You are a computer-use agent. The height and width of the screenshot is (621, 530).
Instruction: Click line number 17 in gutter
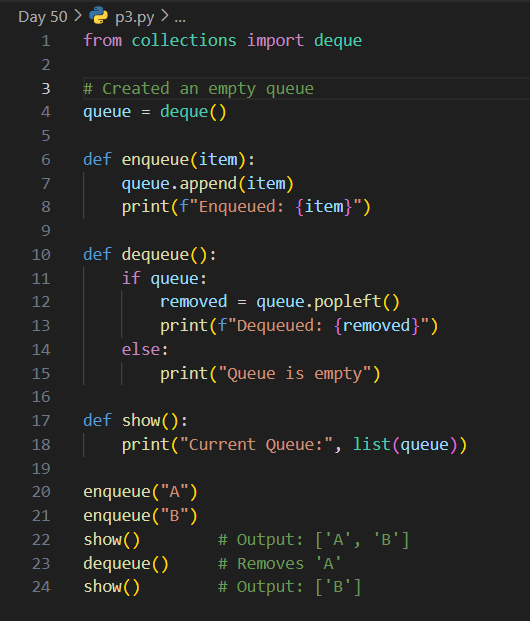click(41, 421)
